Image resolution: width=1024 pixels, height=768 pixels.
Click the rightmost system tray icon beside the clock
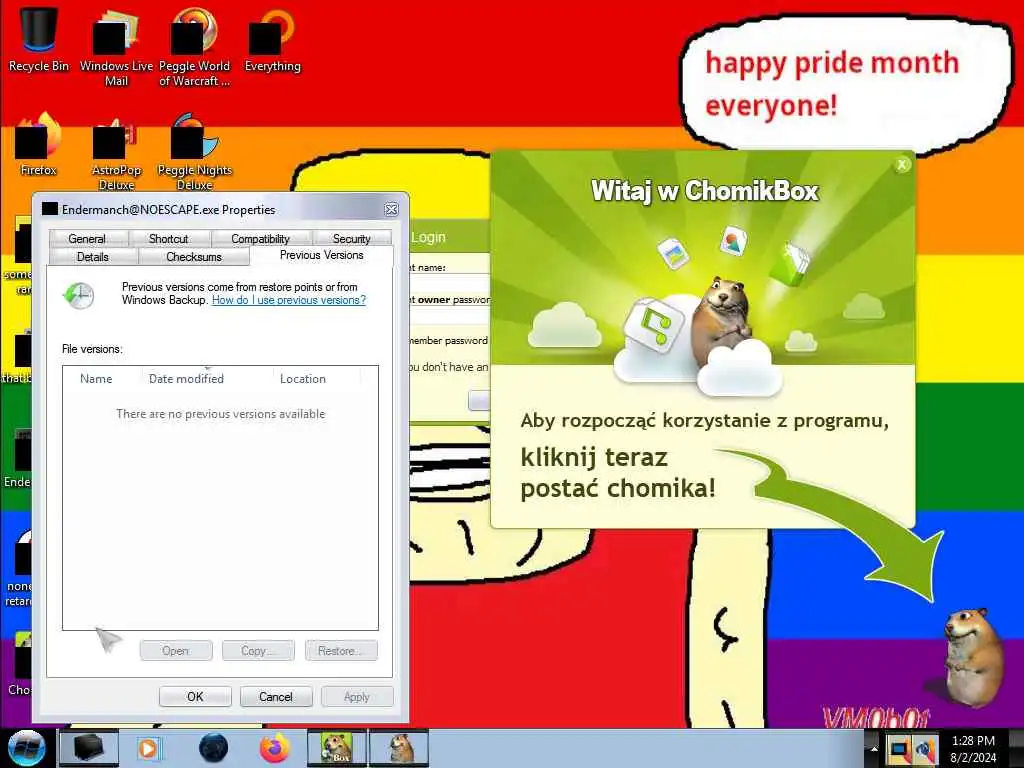click(925, 749)
